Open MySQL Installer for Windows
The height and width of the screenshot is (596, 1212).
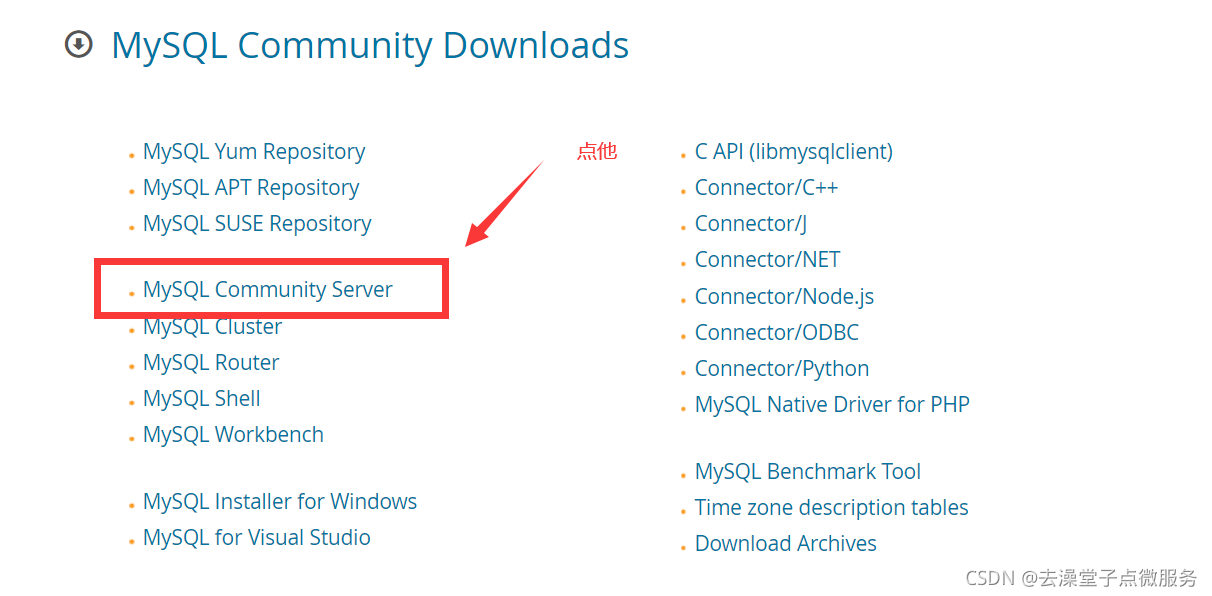[280, 502]
